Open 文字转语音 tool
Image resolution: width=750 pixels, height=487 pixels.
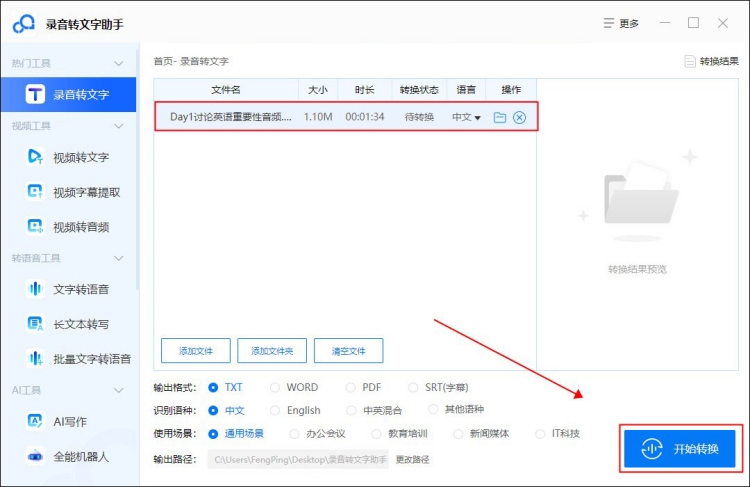[x=68, y=289]
